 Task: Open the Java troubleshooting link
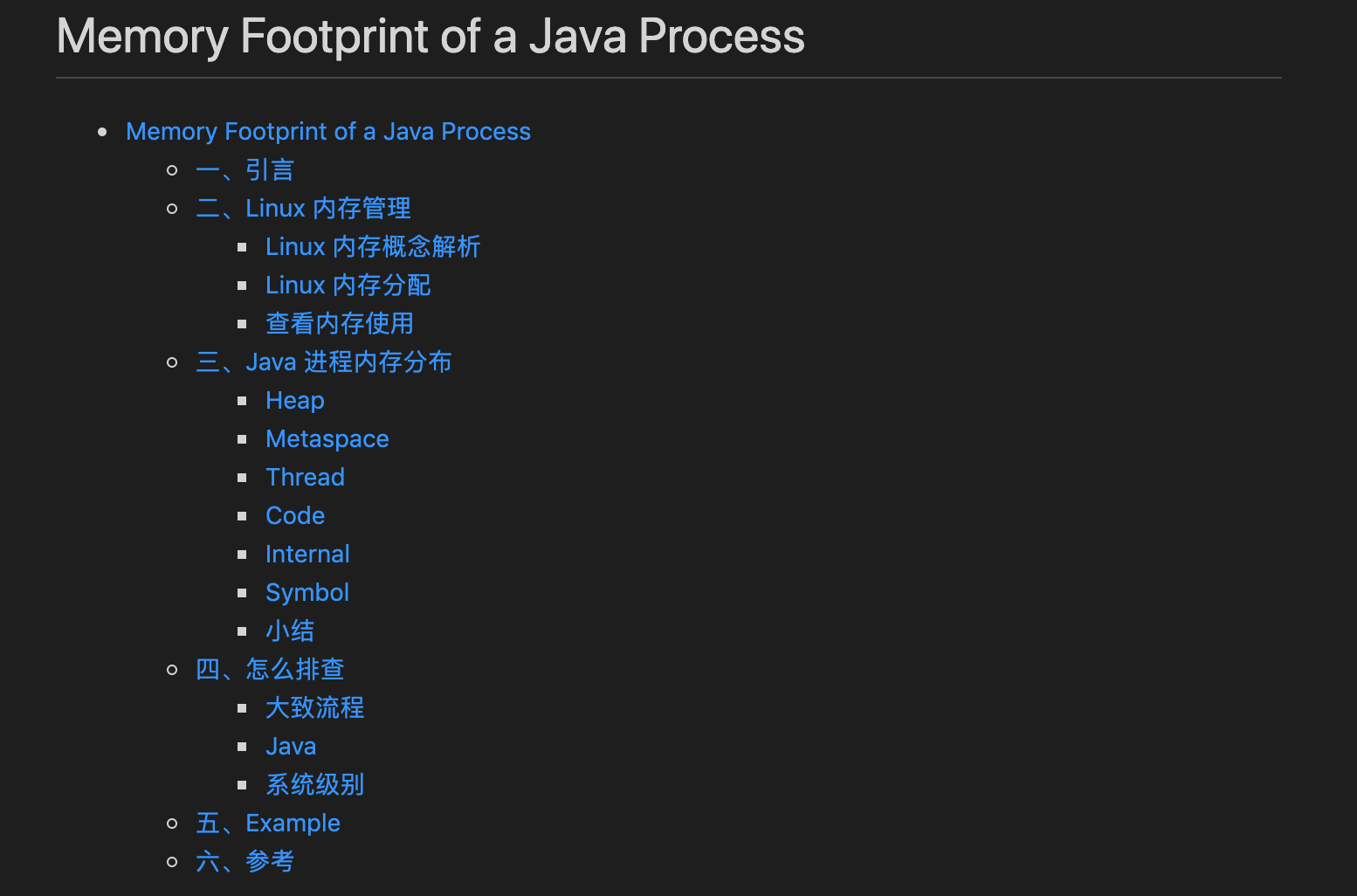(x=291, y=746)
